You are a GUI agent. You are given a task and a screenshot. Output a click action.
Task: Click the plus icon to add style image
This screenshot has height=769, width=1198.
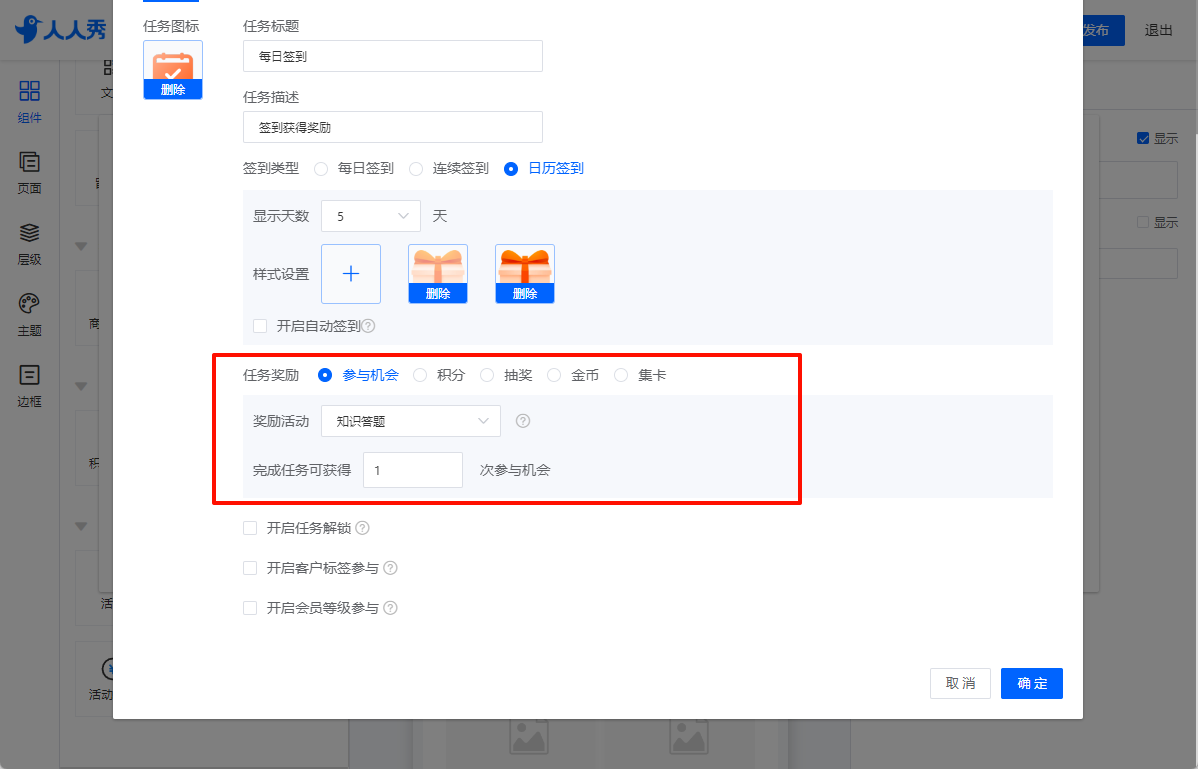click(x=351, y=274)
